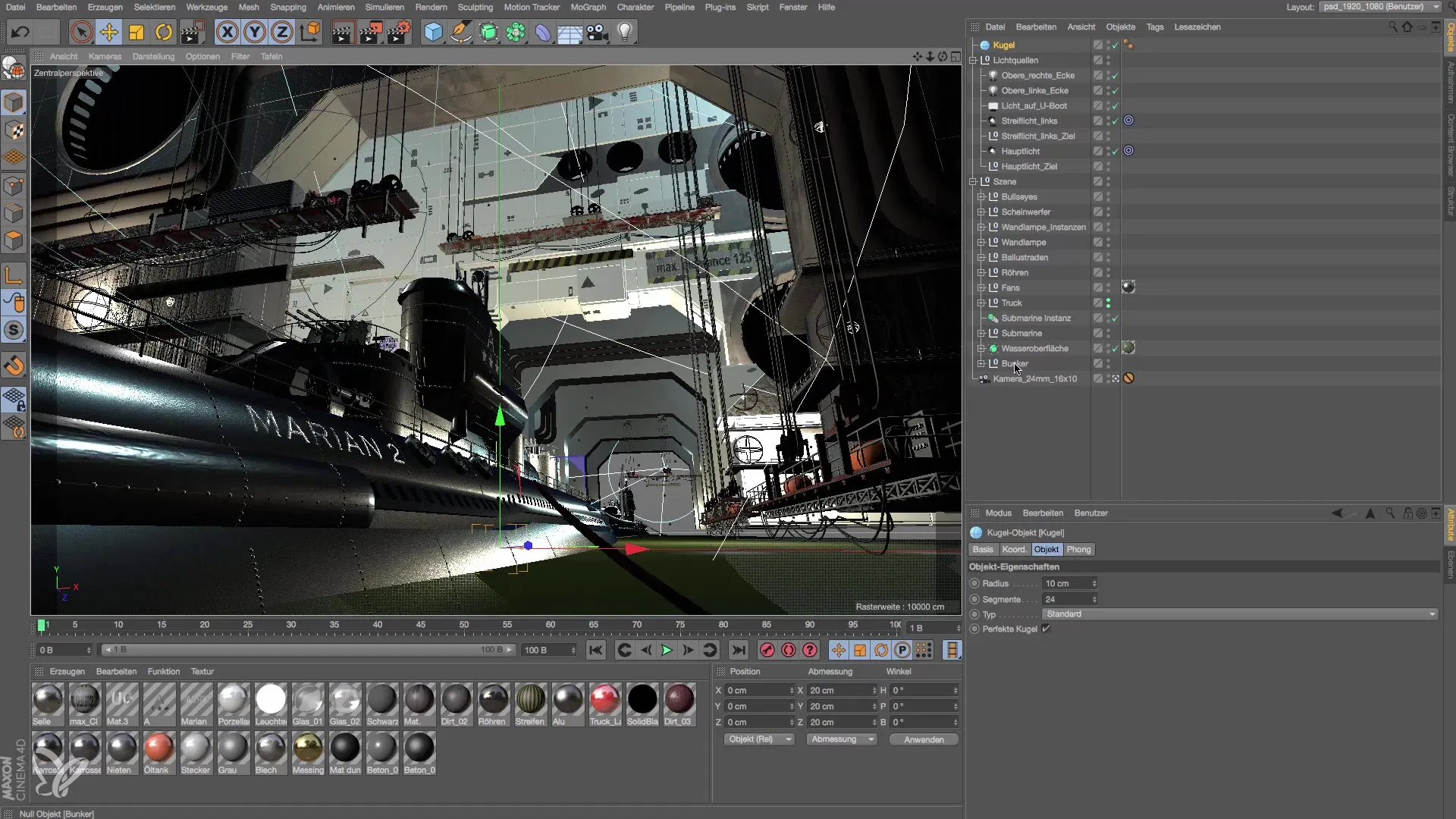Select Kamera_24mm_16x10 in object list

(1034, 378)
